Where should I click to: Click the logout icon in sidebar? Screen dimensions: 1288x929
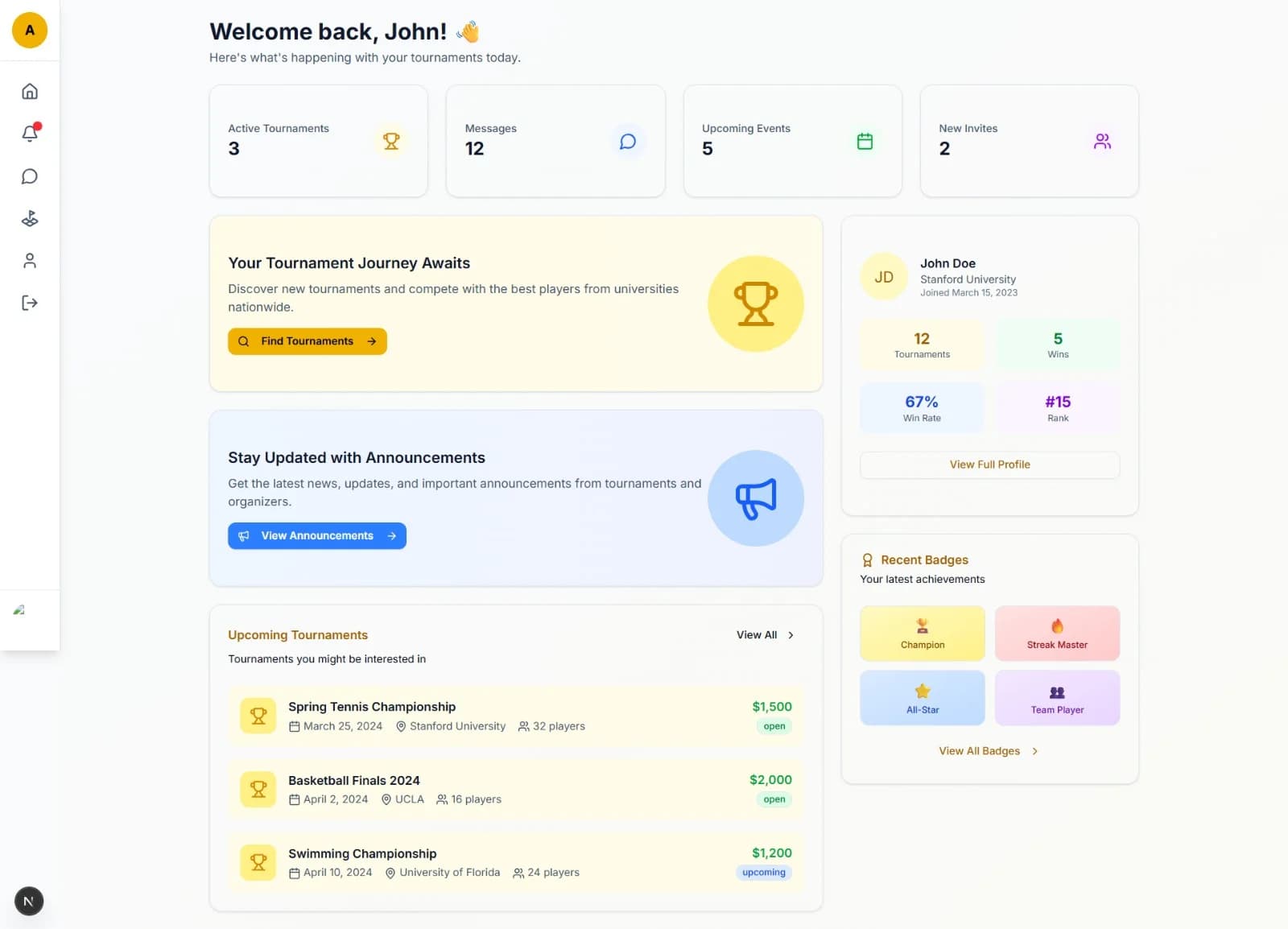point(30,303)
